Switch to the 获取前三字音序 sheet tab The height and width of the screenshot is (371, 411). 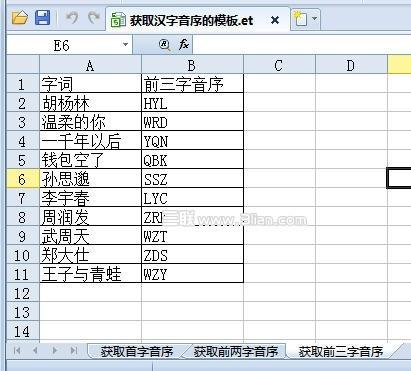tap(341, 351)
